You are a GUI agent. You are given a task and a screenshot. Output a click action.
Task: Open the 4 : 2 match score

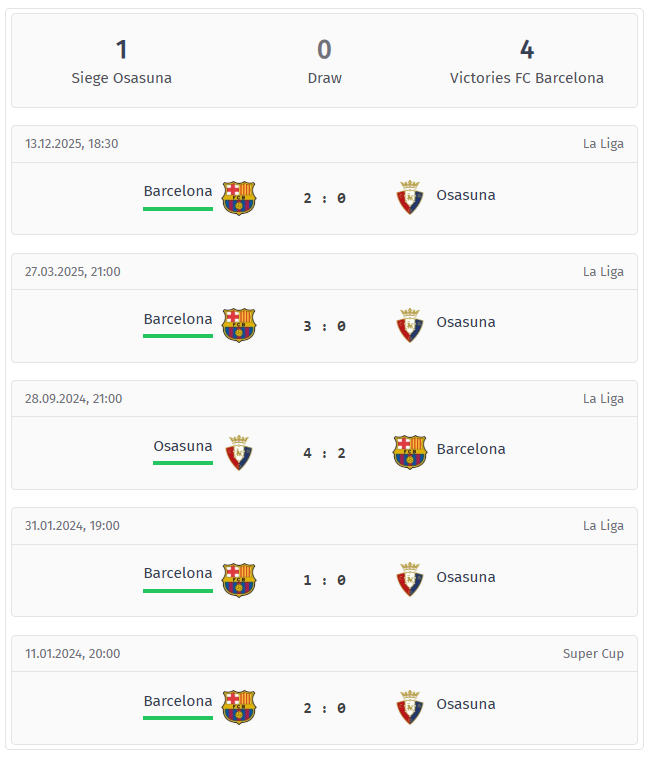[324, 453]
